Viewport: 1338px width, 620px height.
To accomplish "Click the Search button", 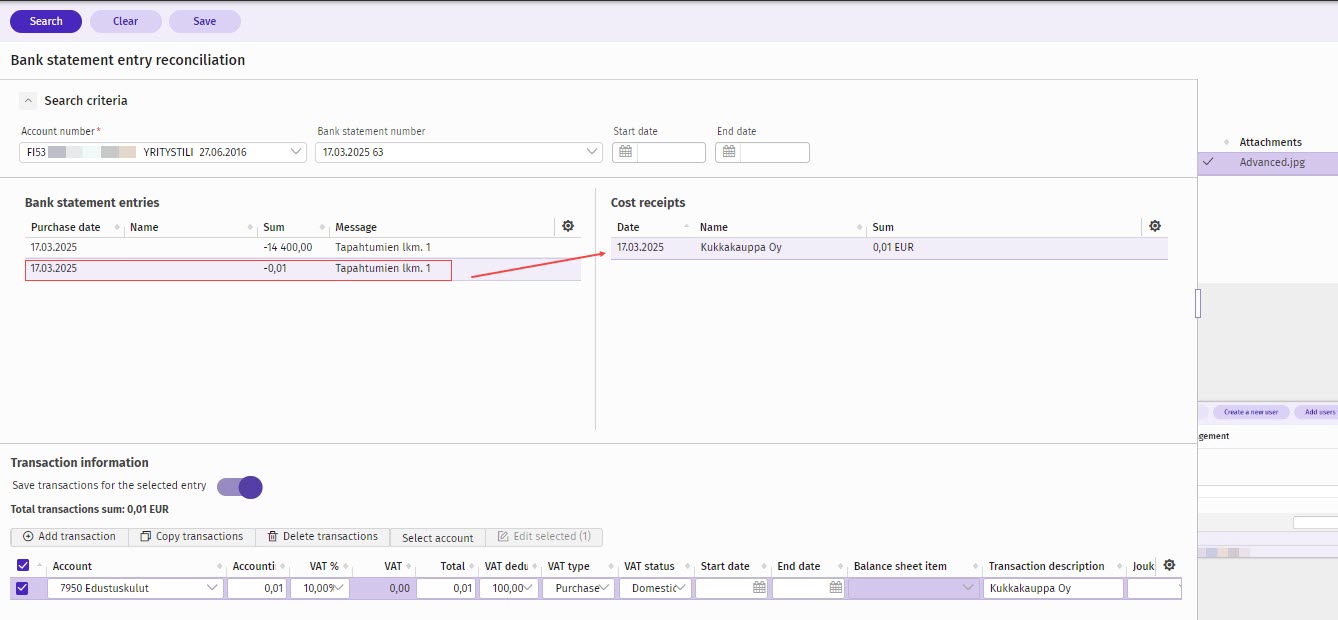I will coord(46,21).
